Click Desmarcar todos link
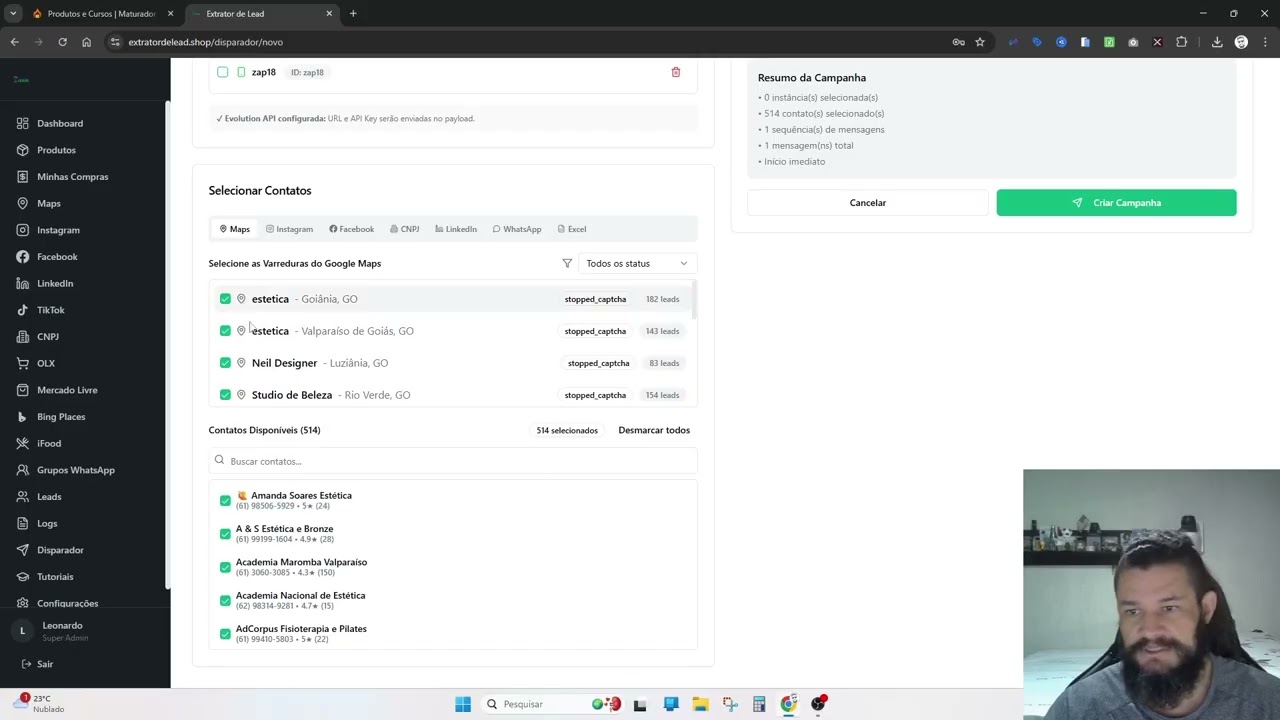The height and width of the screenshot is (720, 1280). (654, 430)
